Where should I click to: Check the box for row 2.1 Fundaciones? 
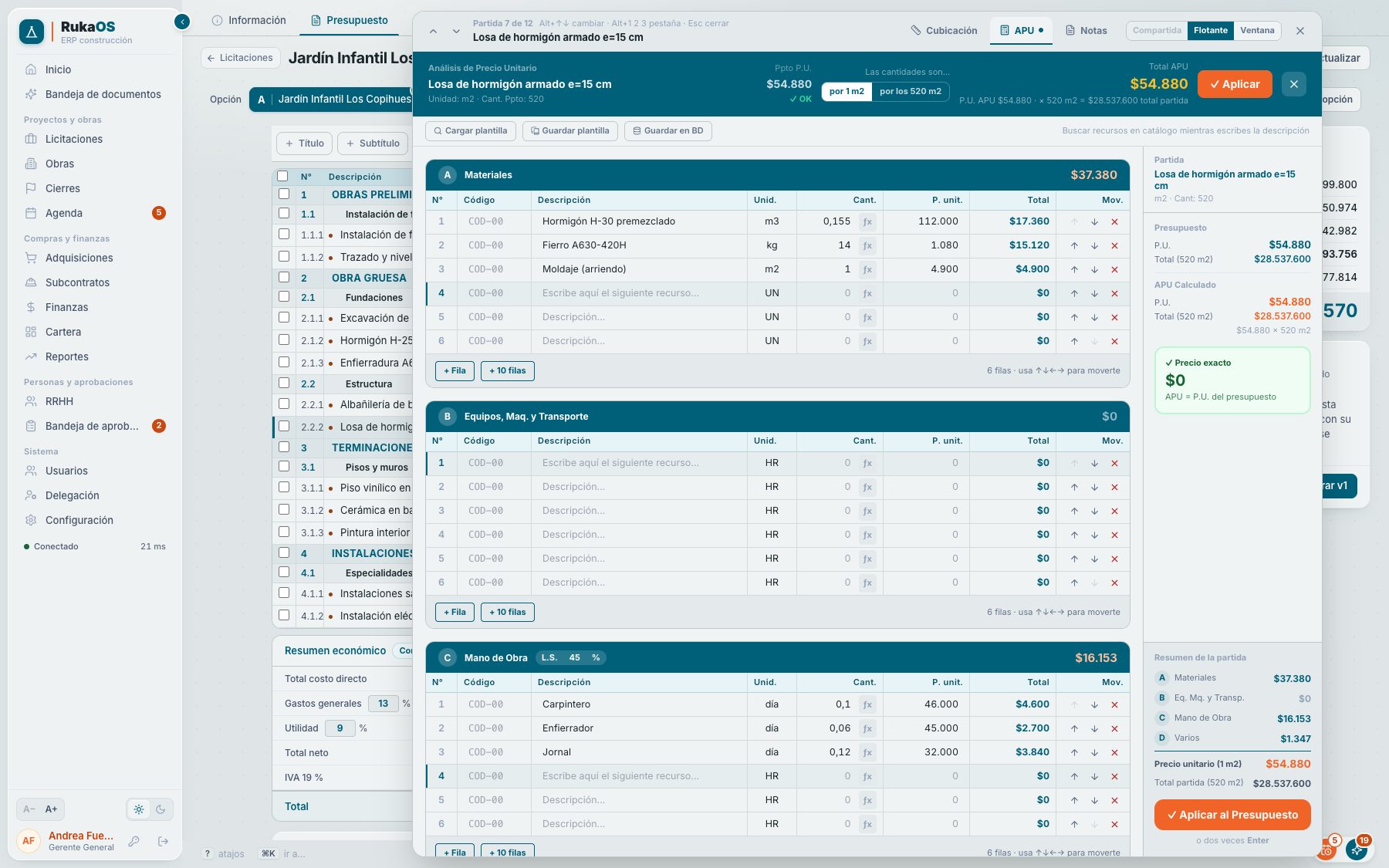(x=284, y=296)
